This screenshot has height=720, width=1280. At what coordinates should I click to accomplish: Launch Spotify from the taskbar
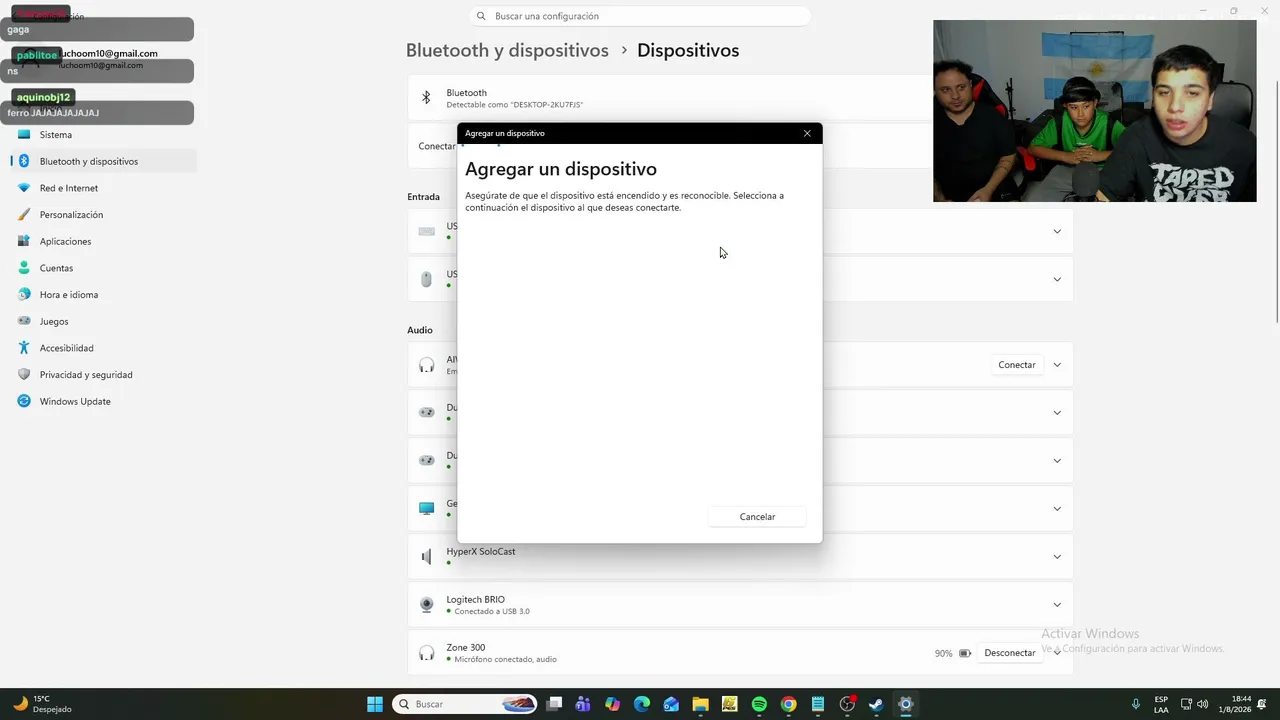coord(759,704)
